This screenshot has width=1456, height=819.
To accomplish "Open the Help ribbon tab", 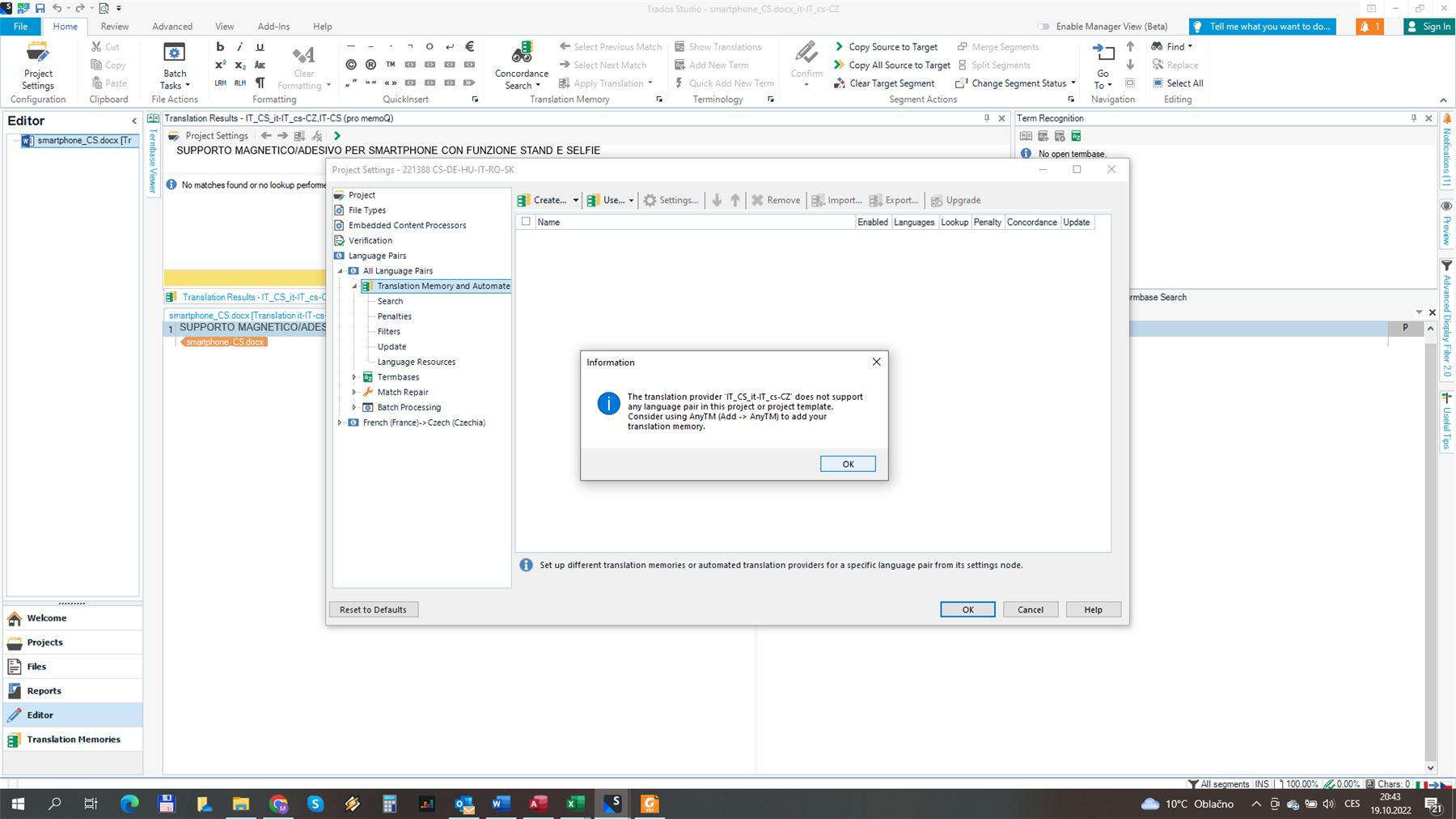I will 322,27.
